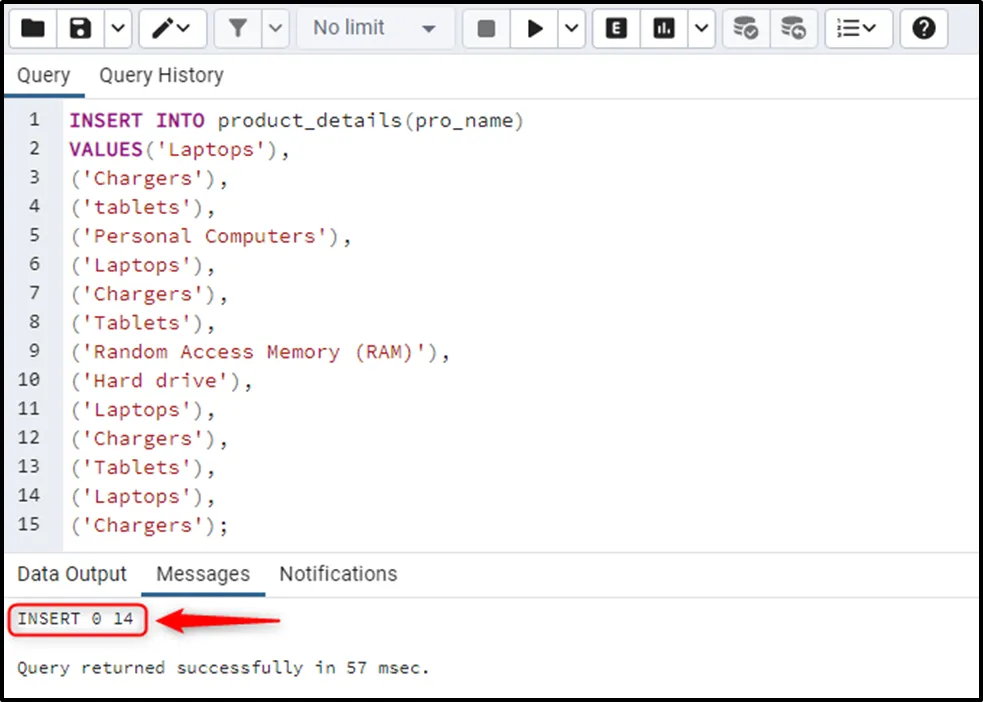Open the Notifications tab
983x702 pixels.
338,574
